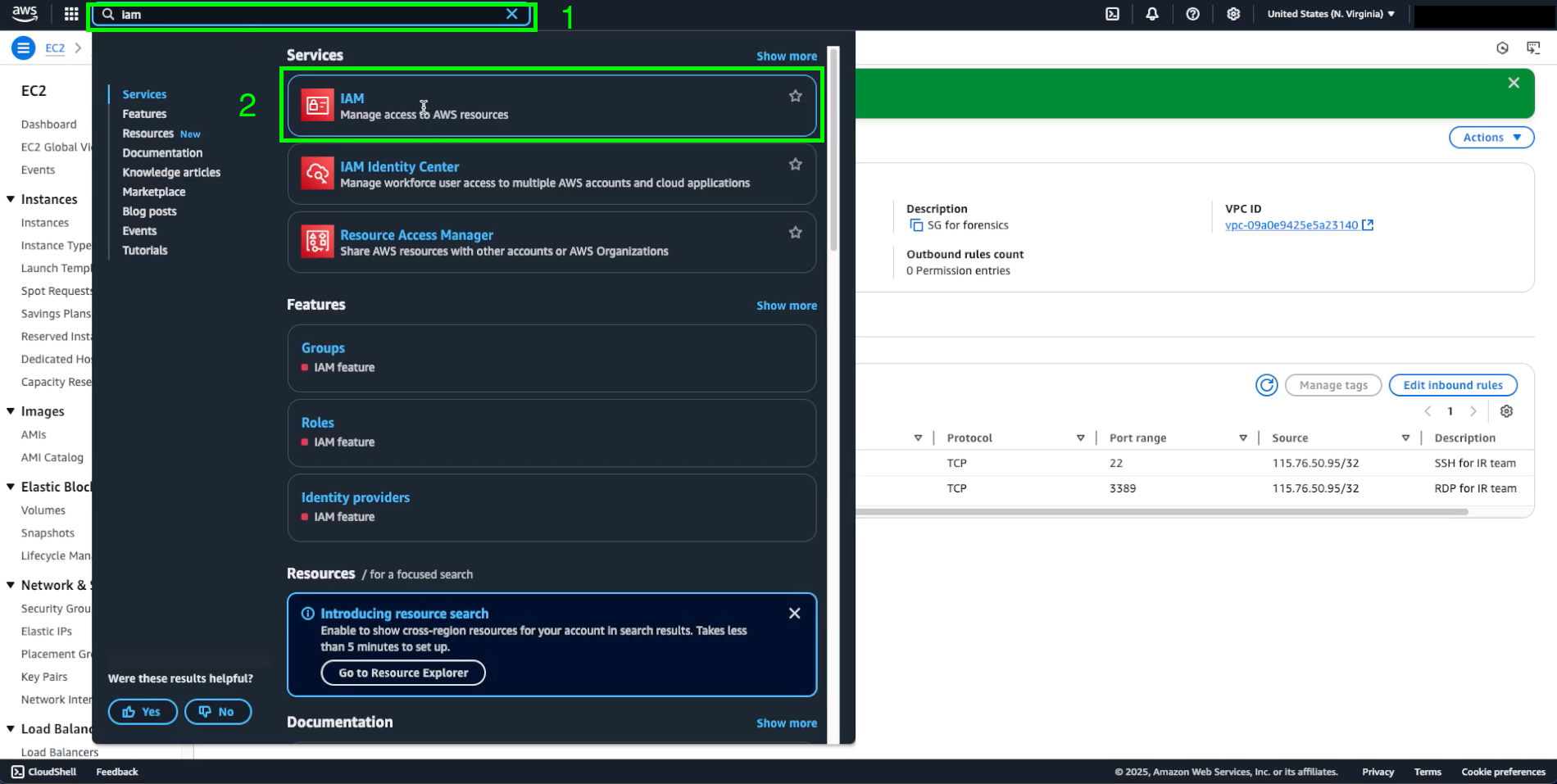Screen dimensions: 1557x784
Task: Click Show more for Services
Action: [787, 57]
